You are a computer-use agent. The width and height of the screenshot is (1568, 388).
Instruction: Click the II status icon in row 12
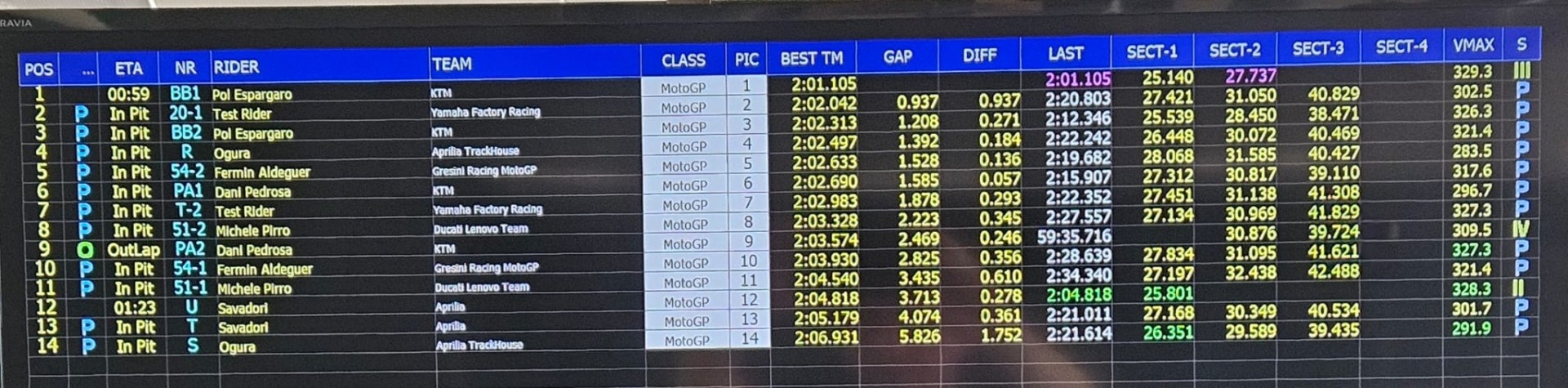point(1519,288)
